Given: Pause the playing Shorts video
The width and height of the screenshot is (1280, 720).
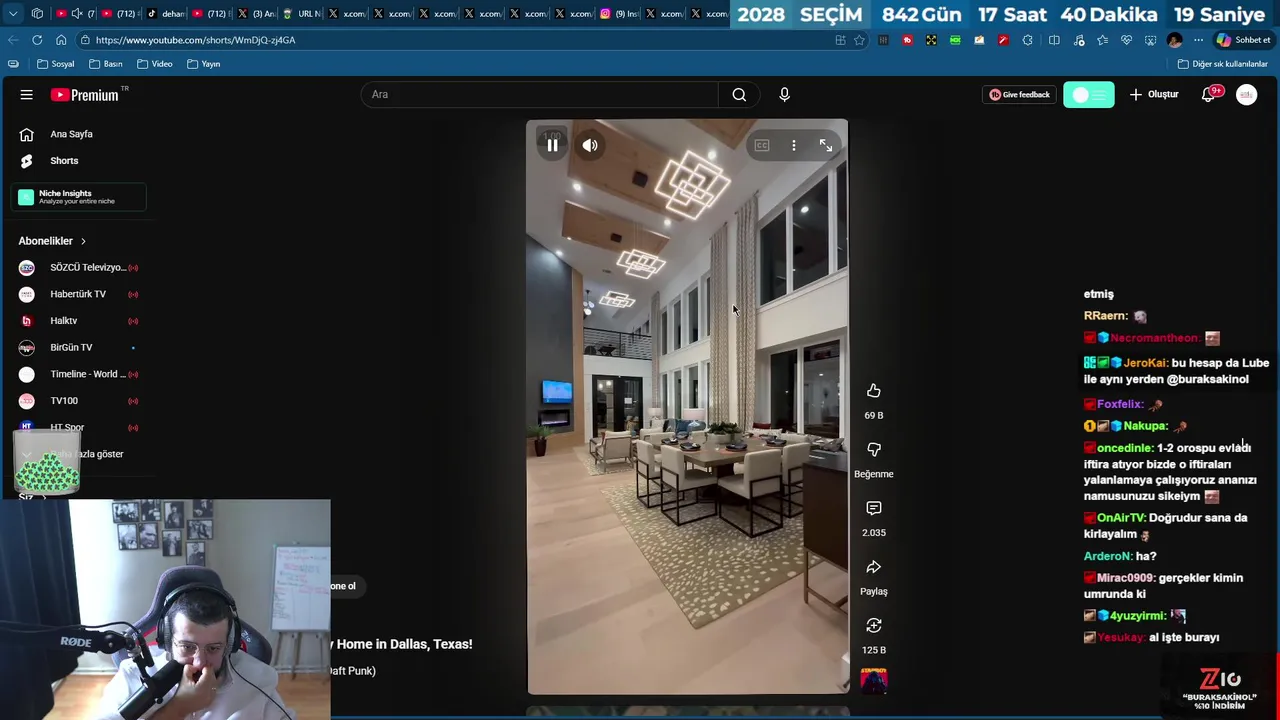Looking at the screenshot, I should tap(552, 146).
